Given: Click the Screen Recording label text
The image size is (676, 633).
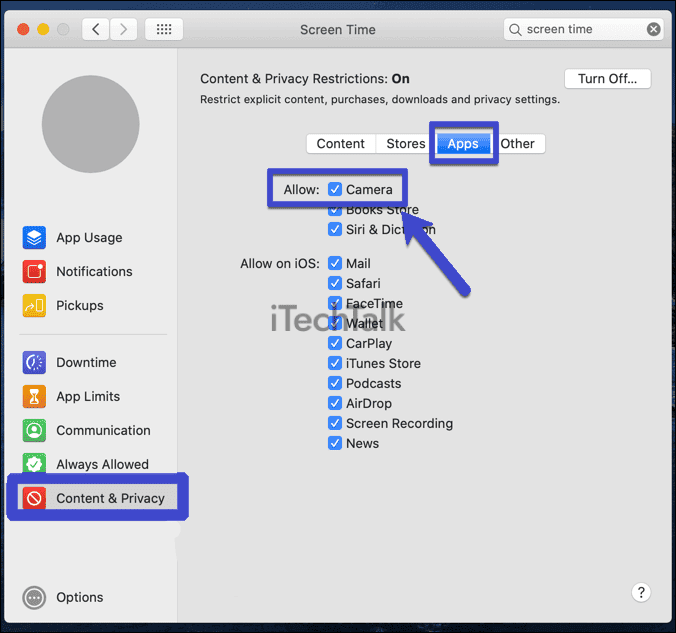Looking at the screenshot, I should click(x=399, y=423).
